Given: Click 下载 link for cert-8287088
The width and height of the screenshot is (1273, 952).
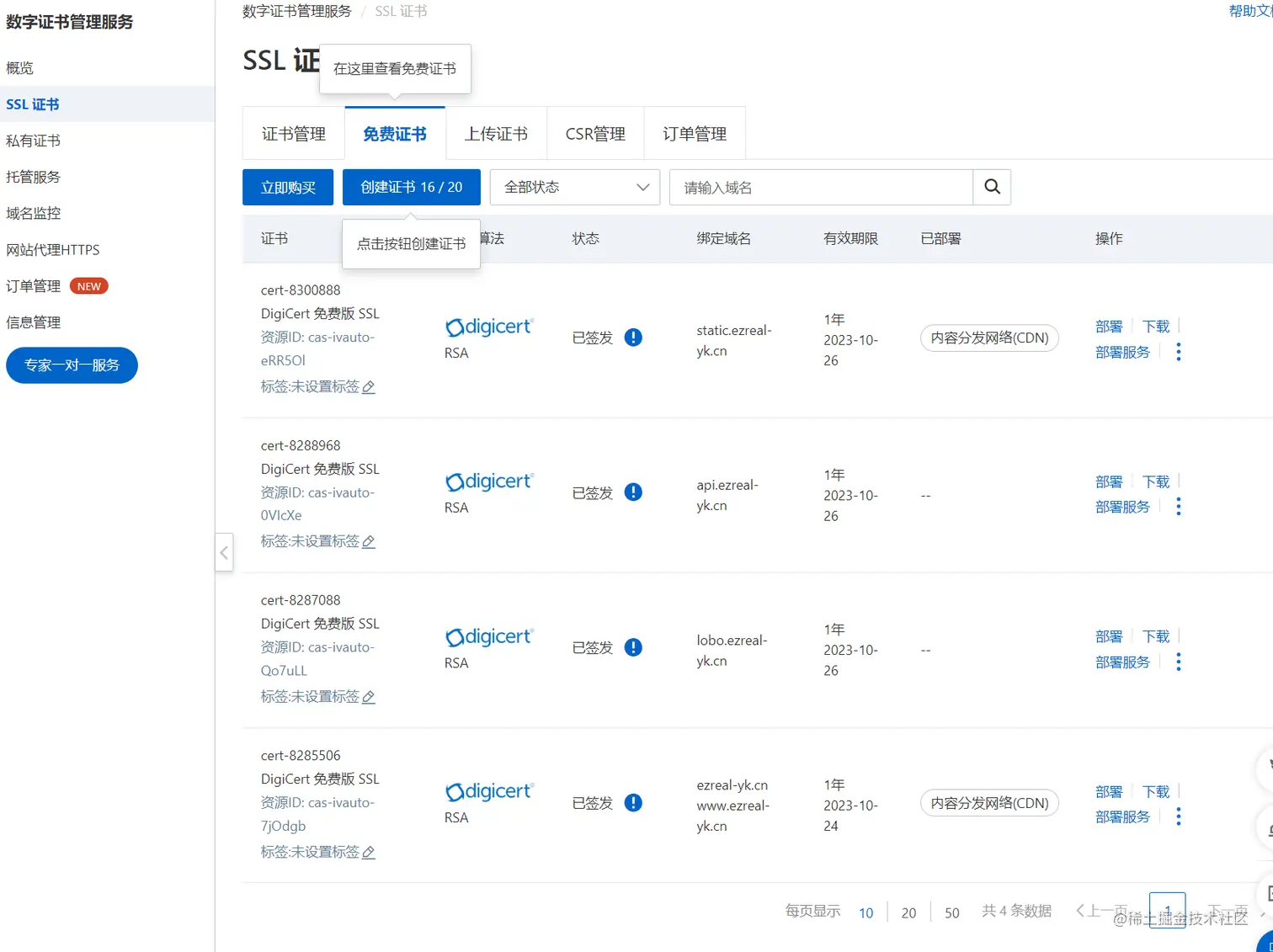Looking at the screenshot, I should (1156, 636).
